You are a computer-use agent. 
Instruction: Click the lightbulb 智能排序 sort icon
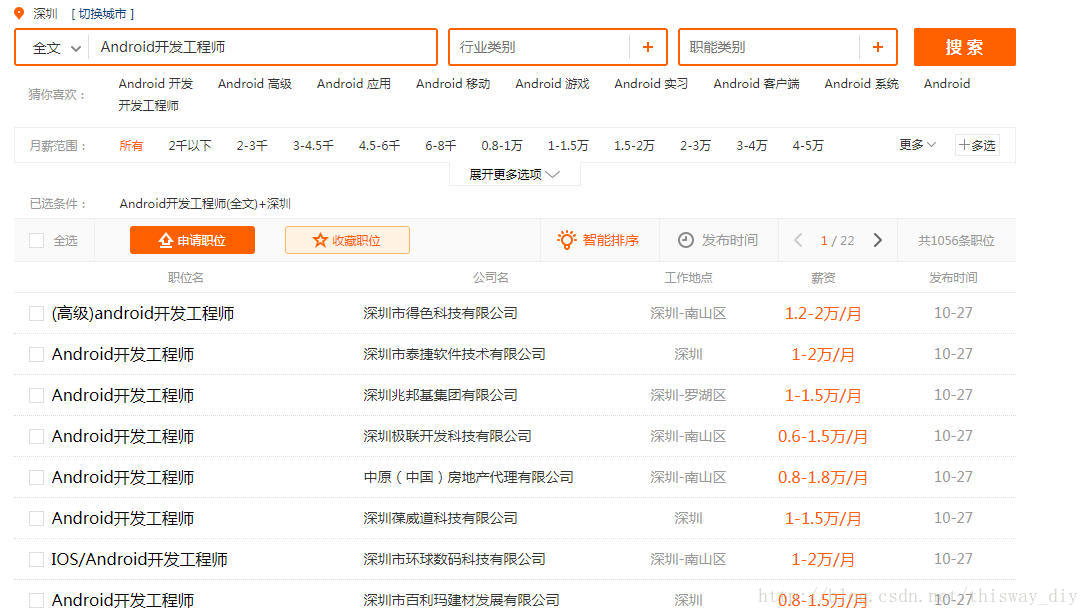pos(567,240)
